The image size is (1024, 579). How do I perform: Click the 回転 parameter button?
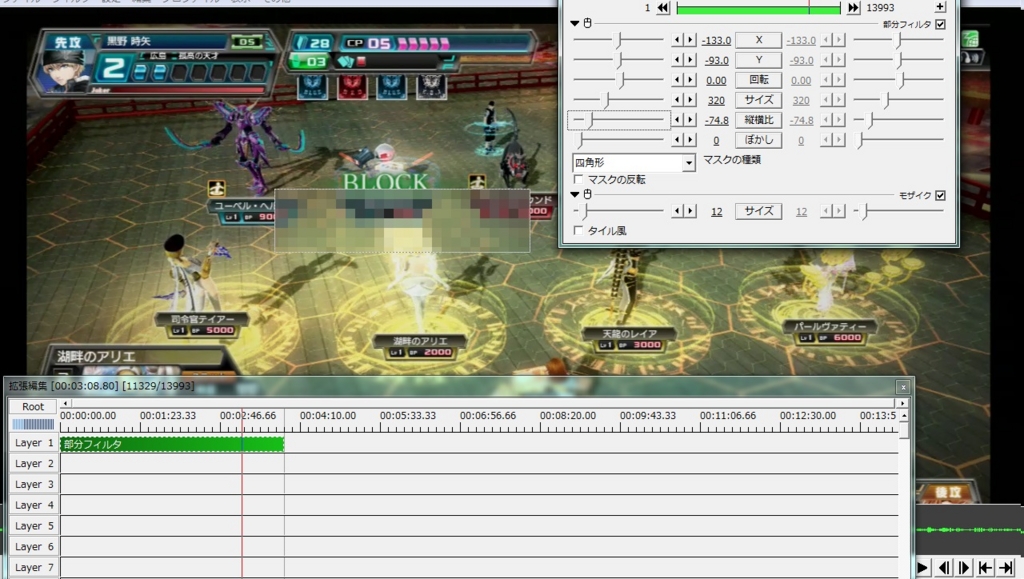[x=758, y=80]
